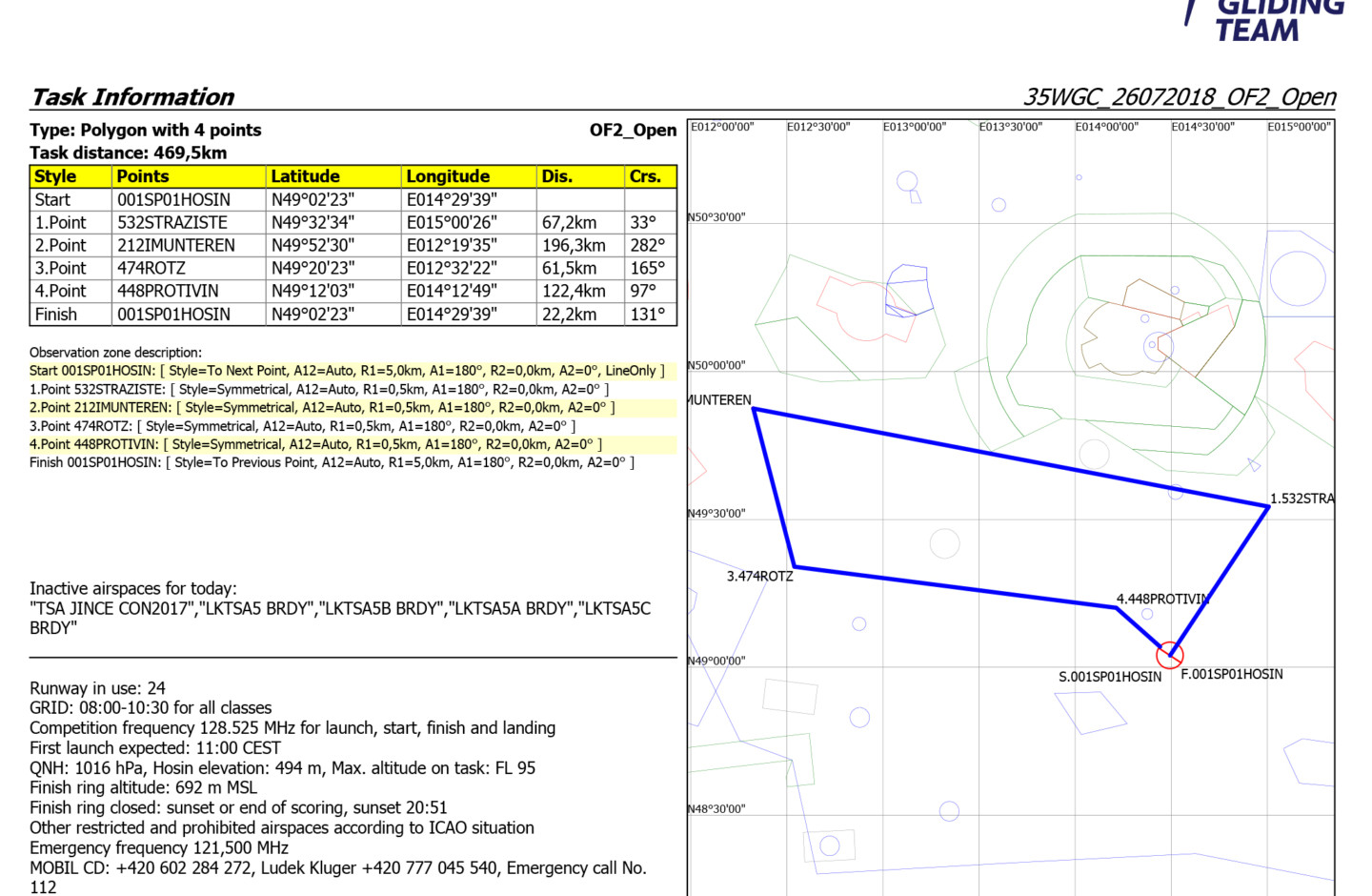Select the 474ROTZ cell in the points table
Screen dimensions: 1372x896
click(x=151, y=268)
